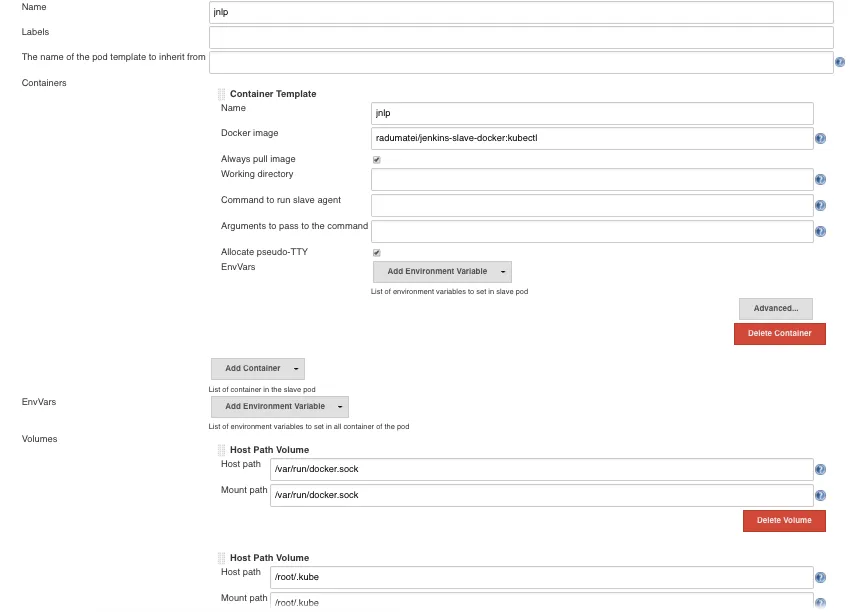The image size is (852, 612).
Task: Focus Container Template Name field
Action: coord(592,114)
